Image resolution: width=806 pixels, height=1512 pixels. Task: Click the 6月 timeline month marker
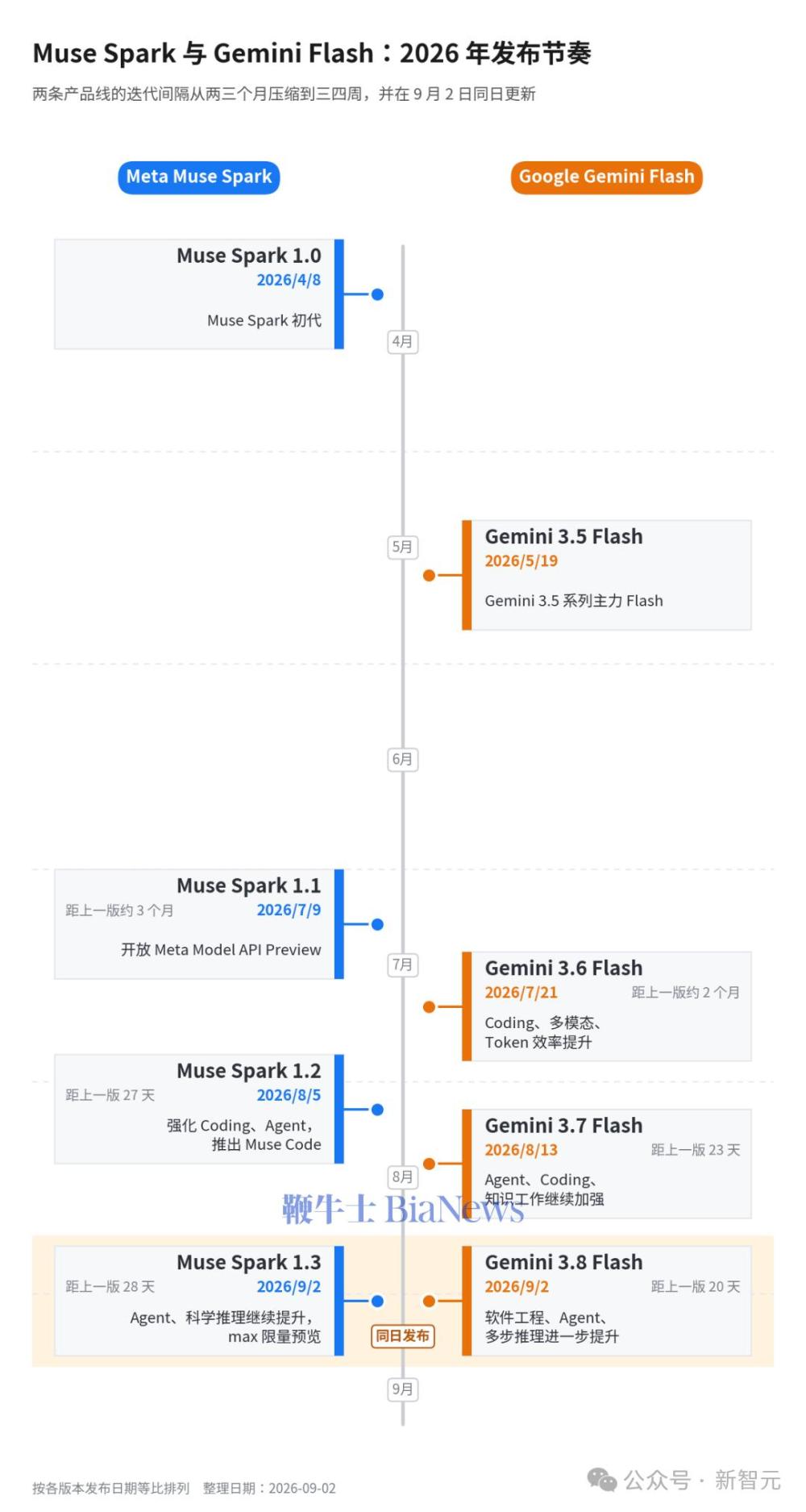coord(402,759)
